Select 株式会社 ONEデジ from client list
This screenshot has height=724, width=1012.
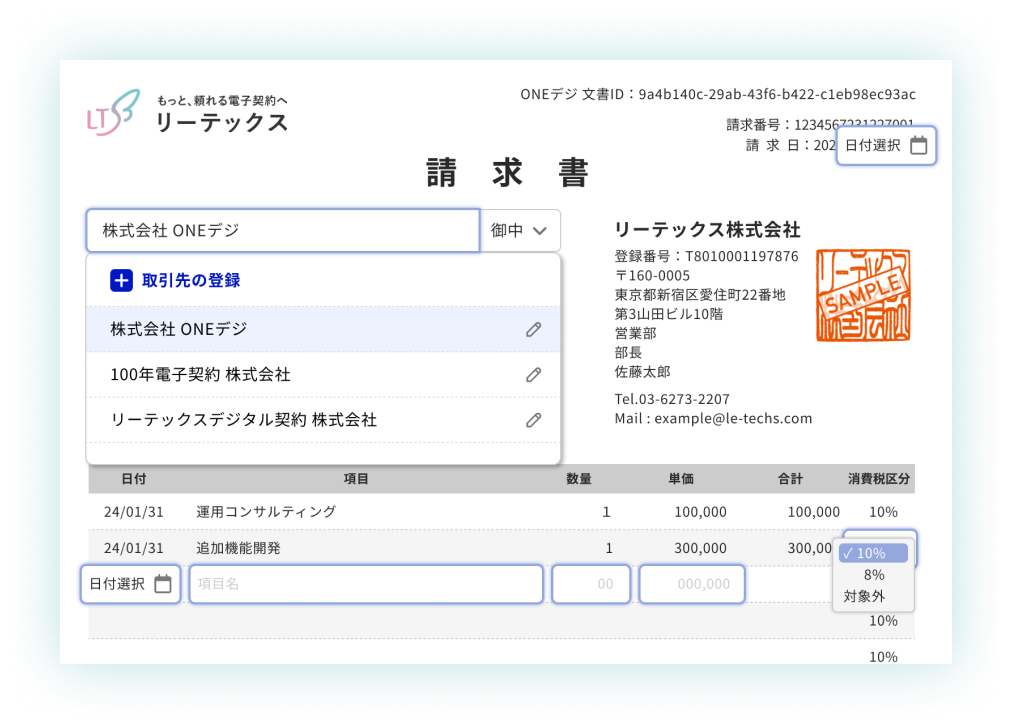tap(323, 329)
